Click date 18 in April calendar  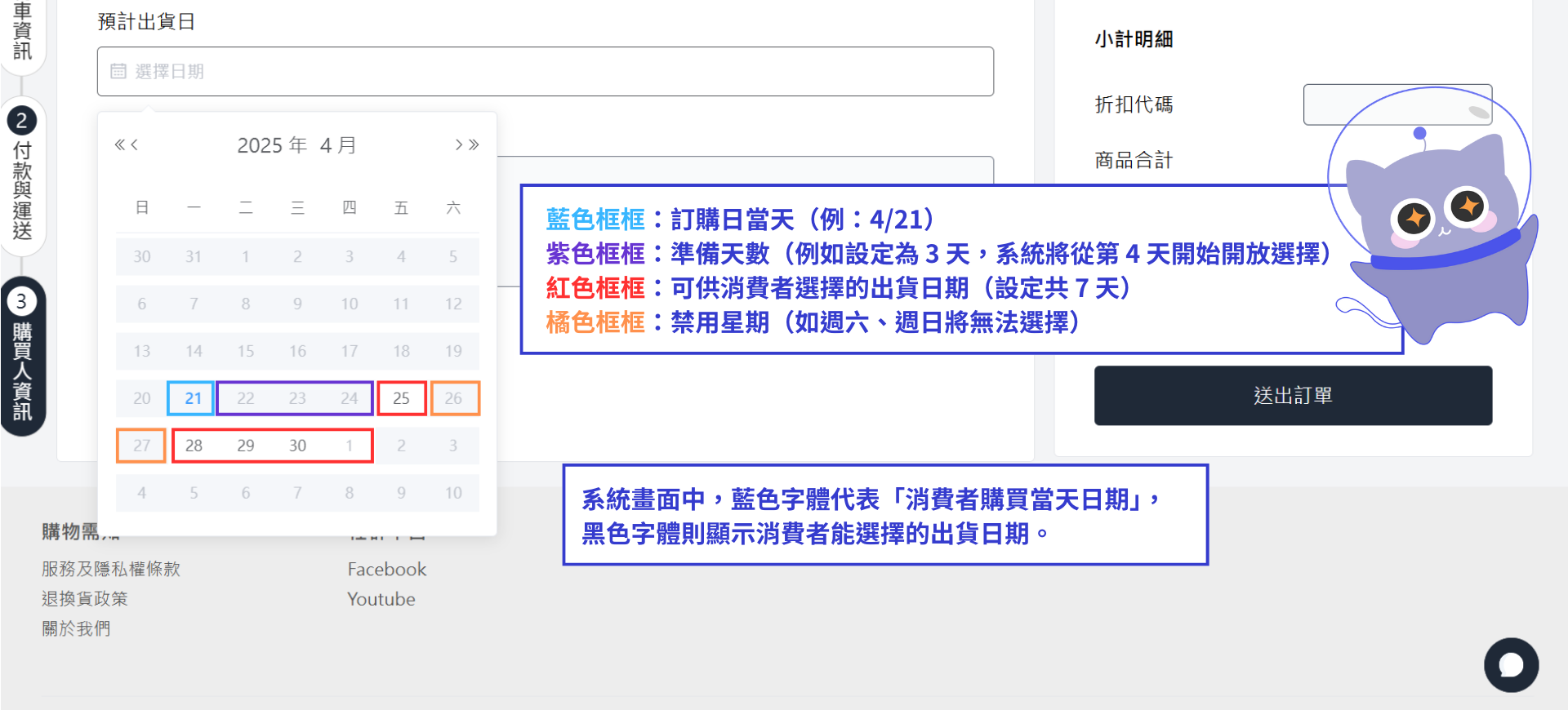[401, 351]
